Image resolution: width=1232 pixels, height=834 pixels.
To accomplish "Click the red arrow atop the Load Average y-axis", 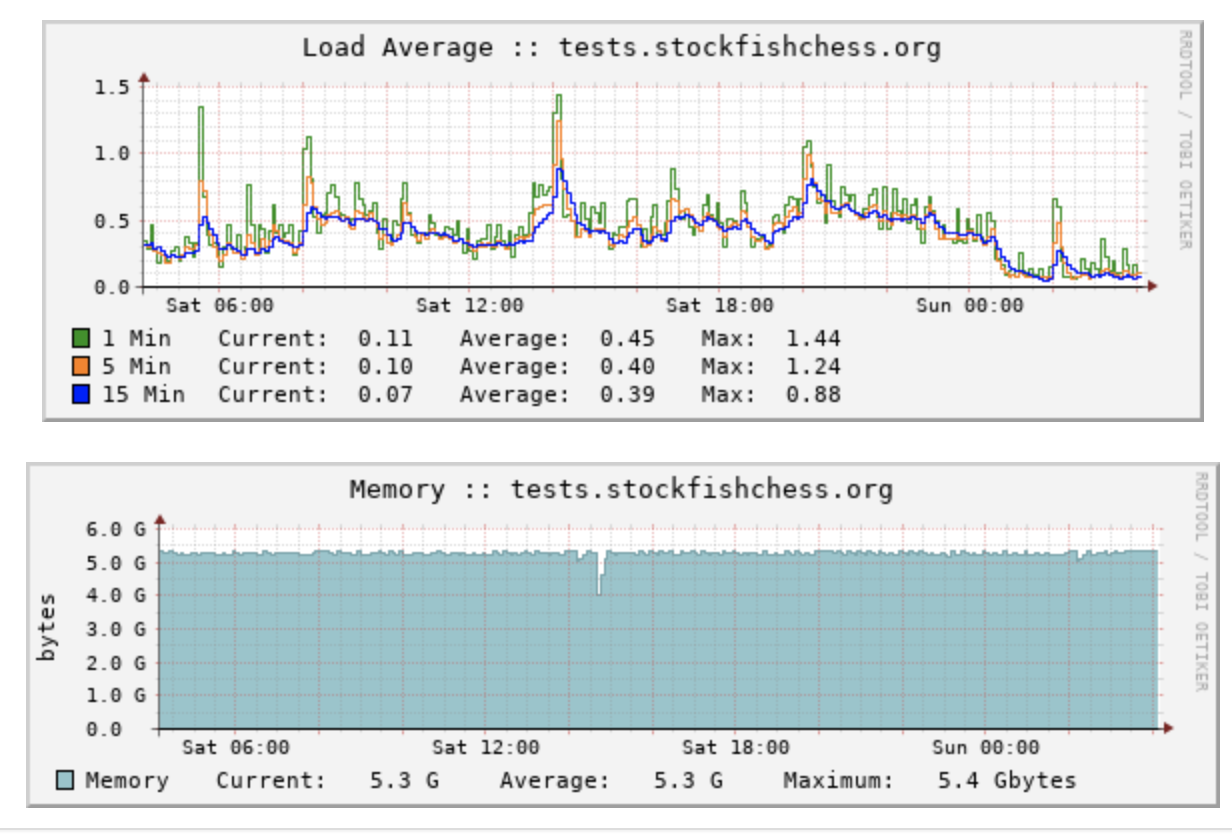I will coord(146,74).
